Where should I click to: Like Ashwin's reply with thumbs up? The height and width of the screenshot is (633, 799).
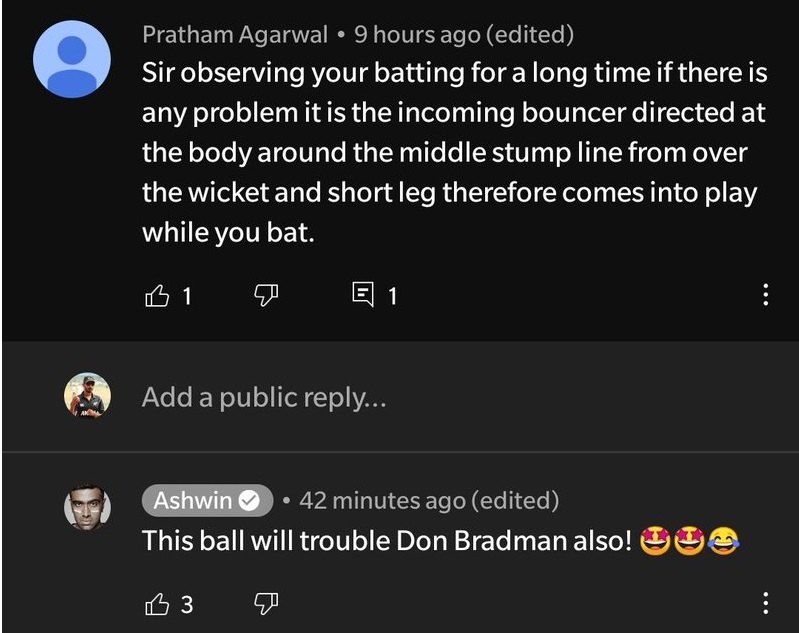pos(158,604)
